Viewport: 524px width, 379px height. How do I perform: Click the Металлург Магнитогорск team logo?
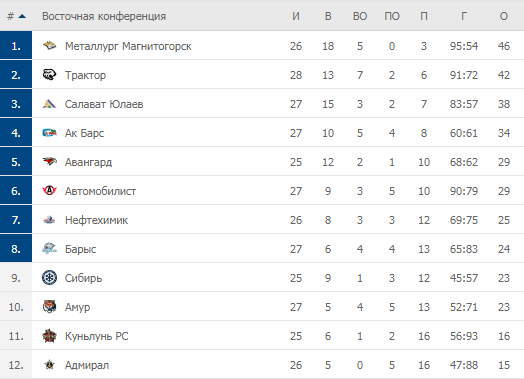coord(49,45)
